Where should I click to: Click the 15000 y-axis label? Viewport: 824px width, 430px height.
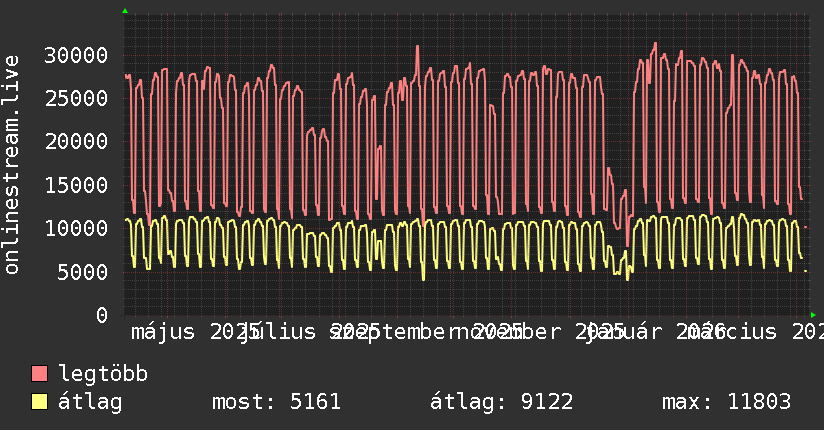(x=76, y=185)
